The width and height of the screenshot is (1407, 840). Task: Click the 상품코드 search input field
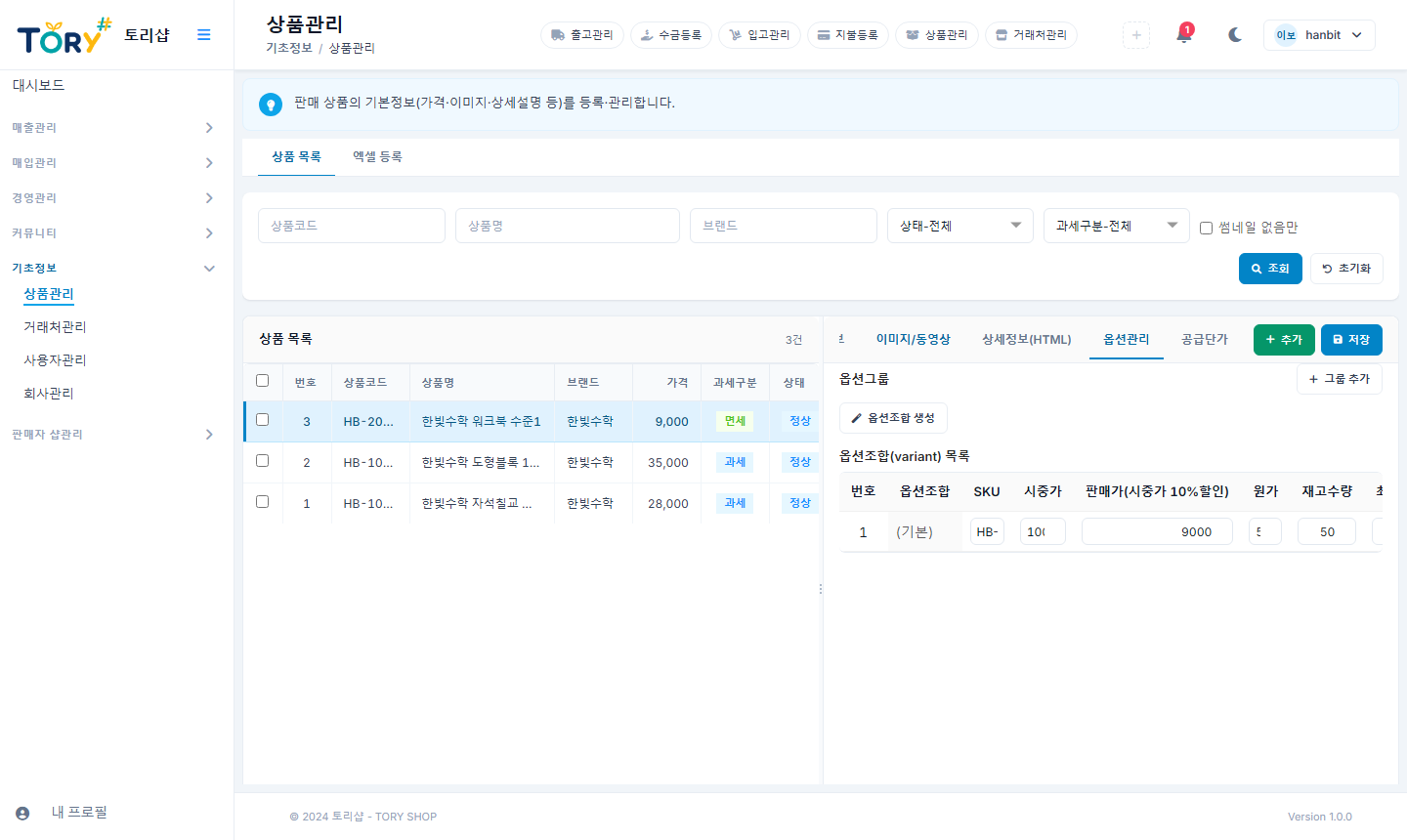click(x=352, y=226)
